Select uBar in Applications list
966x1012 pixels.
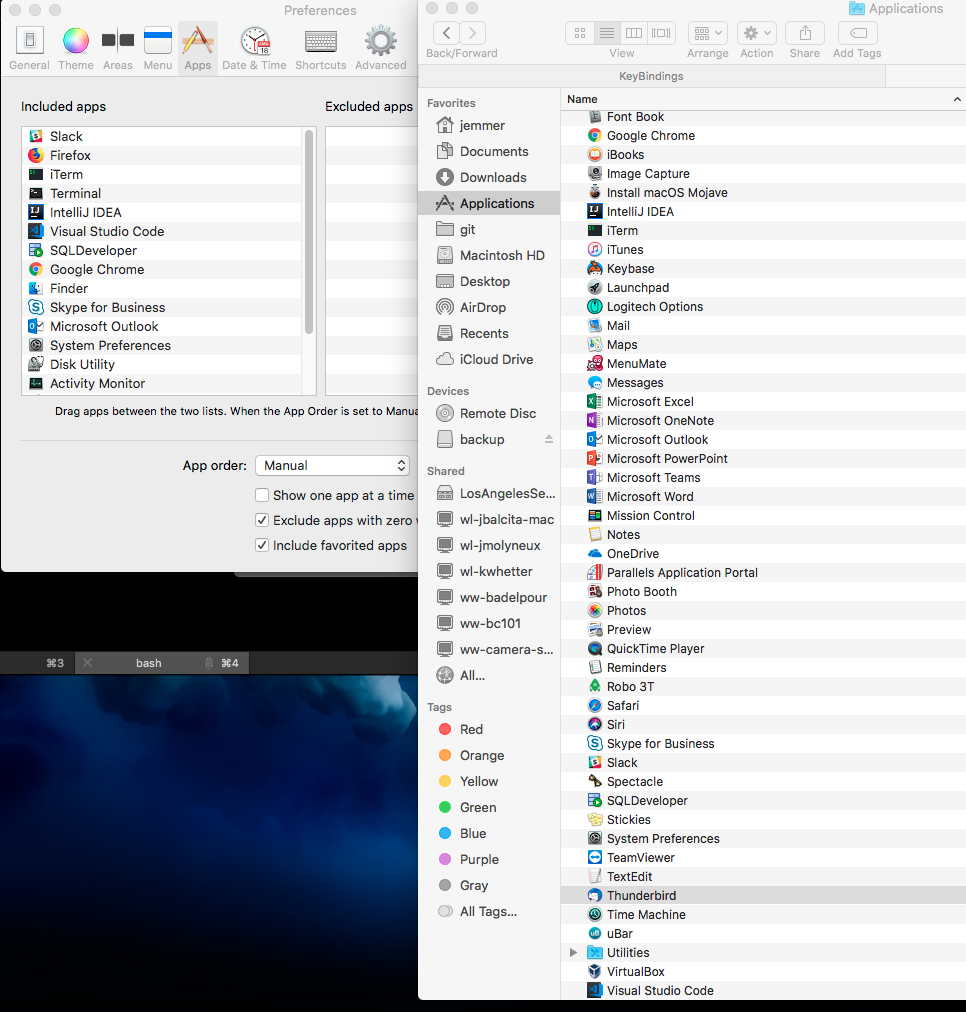[763, 934]
